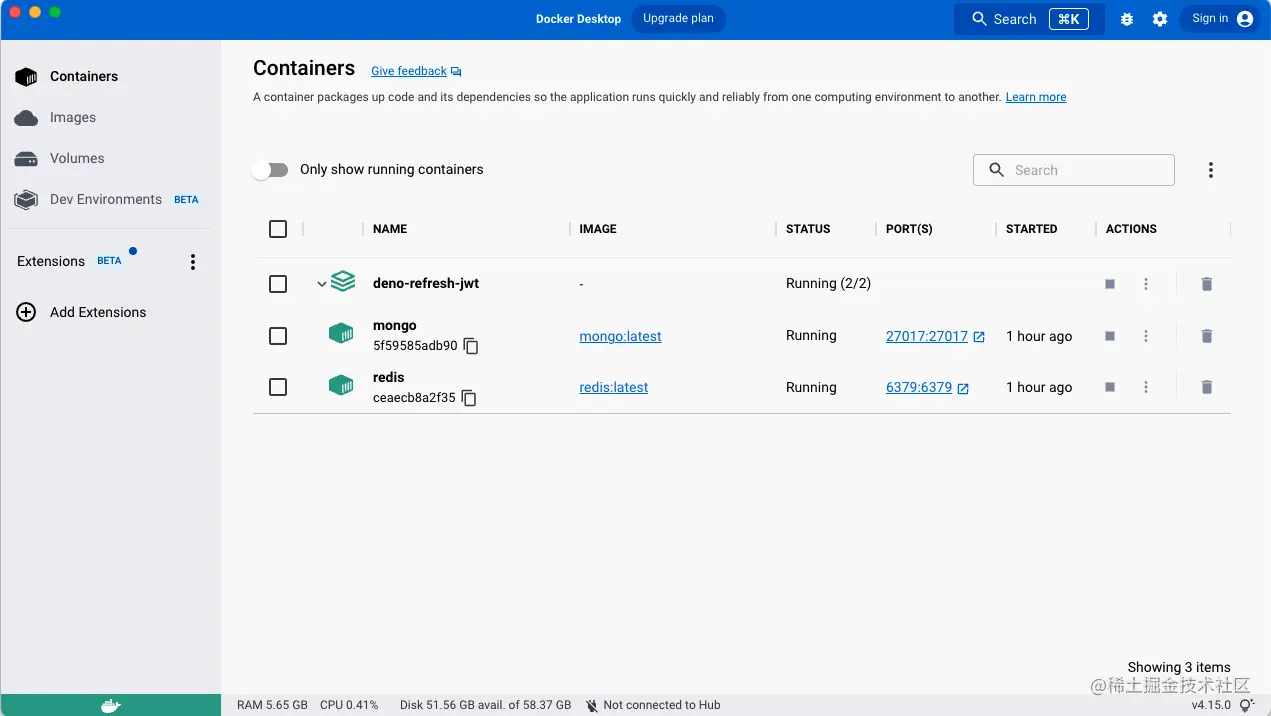Open the Extensions three-dot menu

click(x=193, y=262)
